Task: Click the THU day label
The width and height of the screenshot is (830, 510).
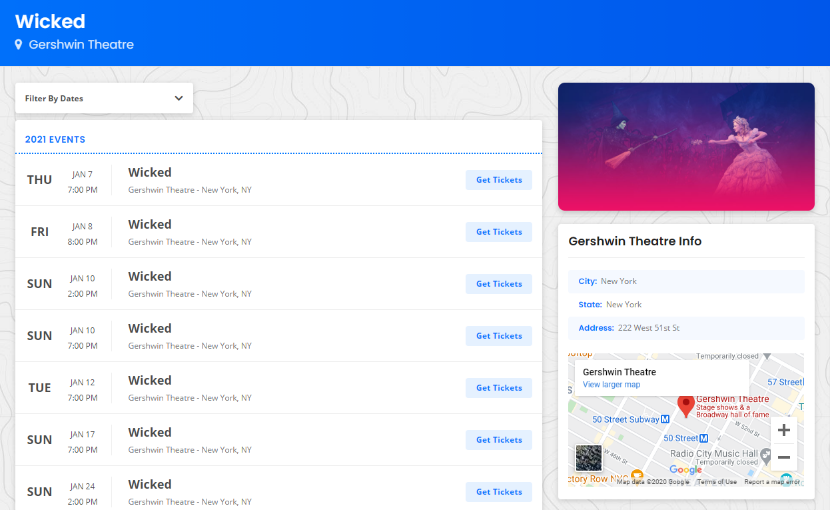Action: pyautogui.click(x=40, y=180)
